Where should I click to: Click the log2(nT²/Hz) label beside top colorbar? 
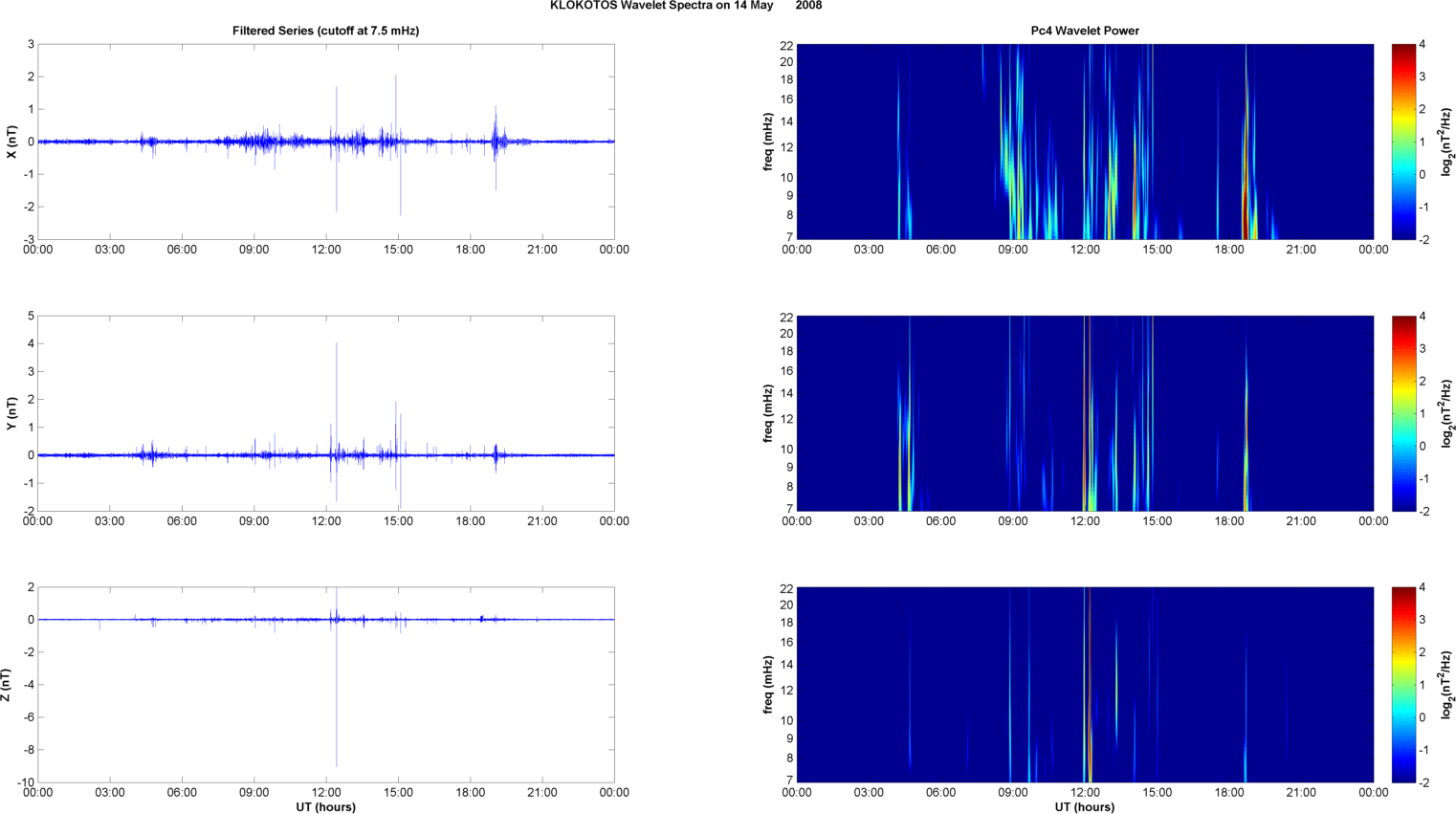click(1447, 142)
